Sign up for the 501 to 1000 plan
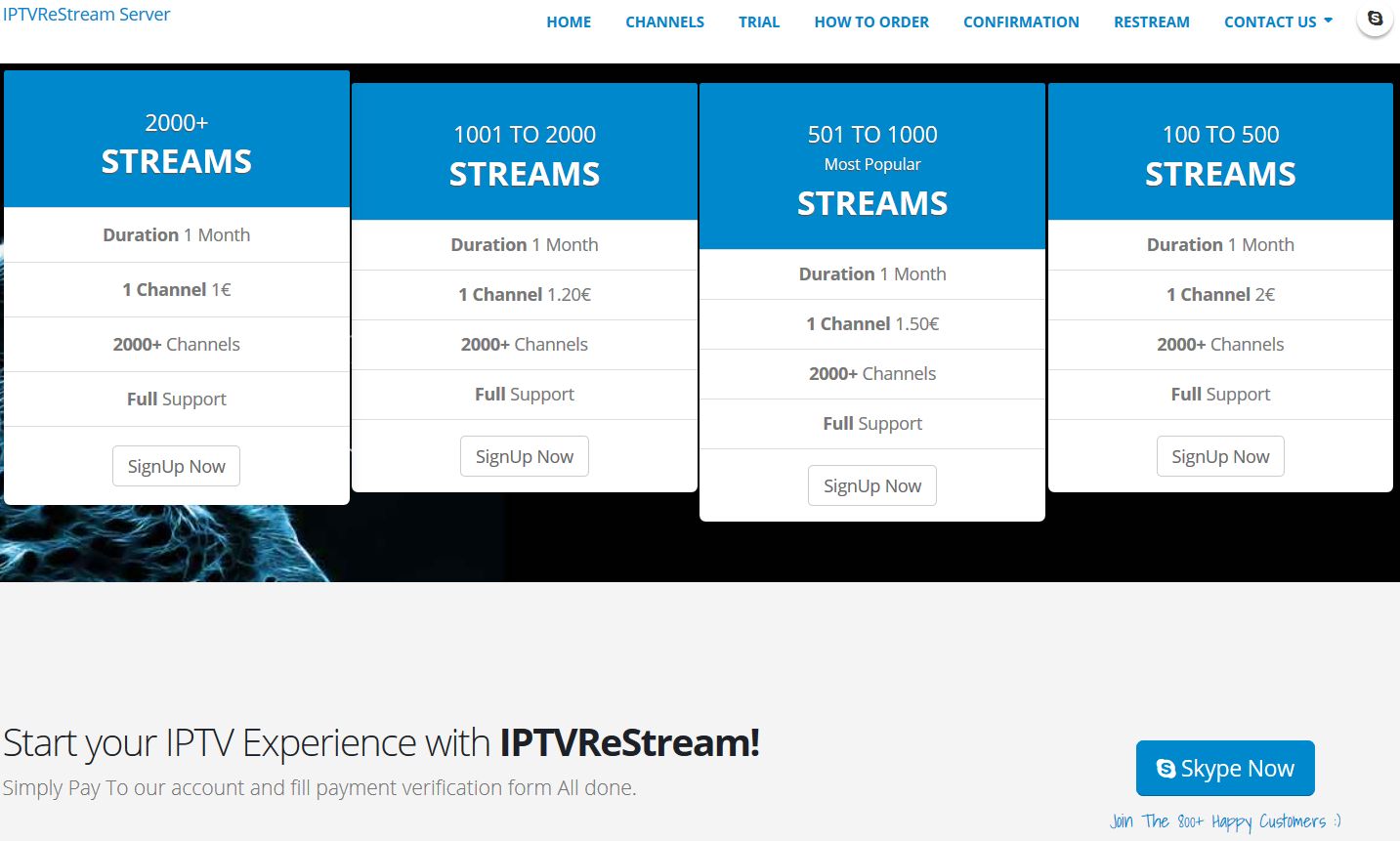The width and height of the screenshot is (1400, 841). [x=872, y=486]
